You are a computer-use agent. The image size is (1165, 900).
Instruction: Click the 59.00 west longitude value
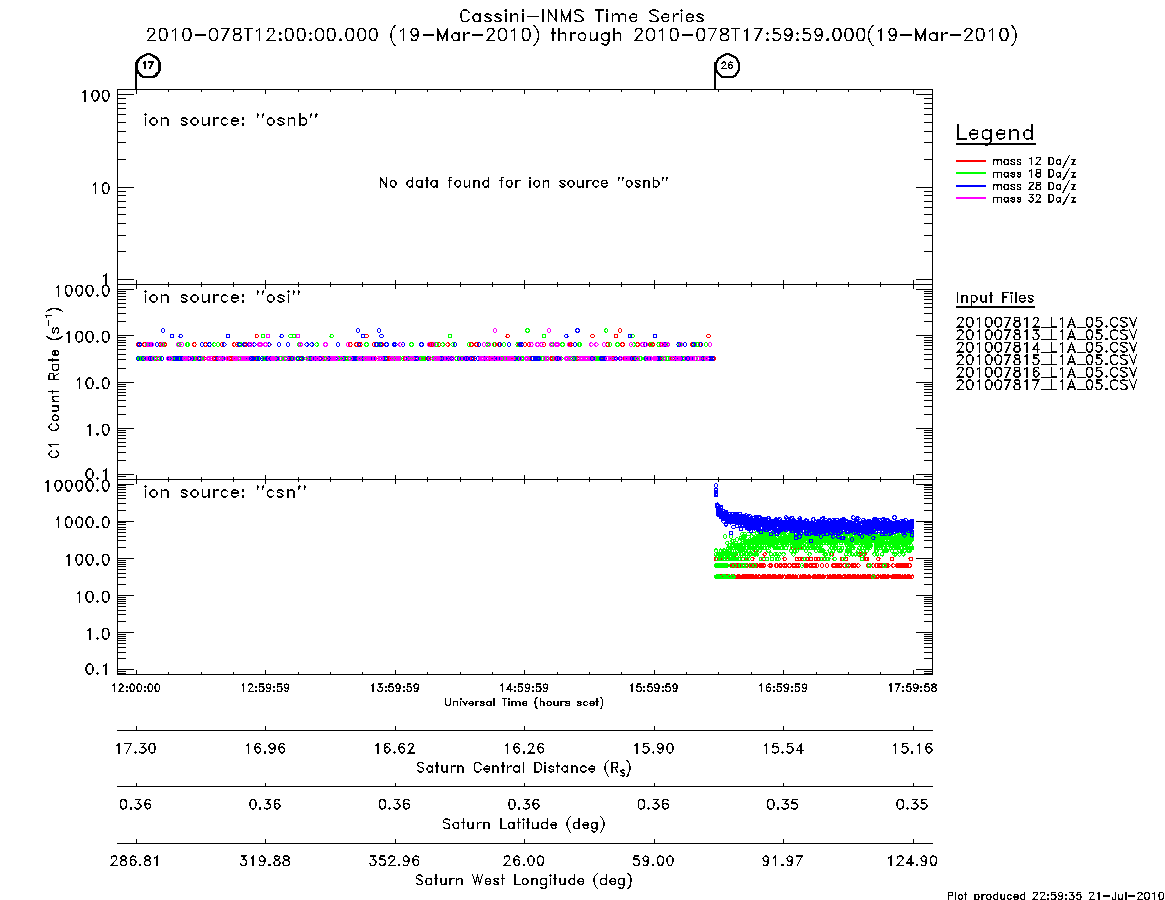[654, 861]
